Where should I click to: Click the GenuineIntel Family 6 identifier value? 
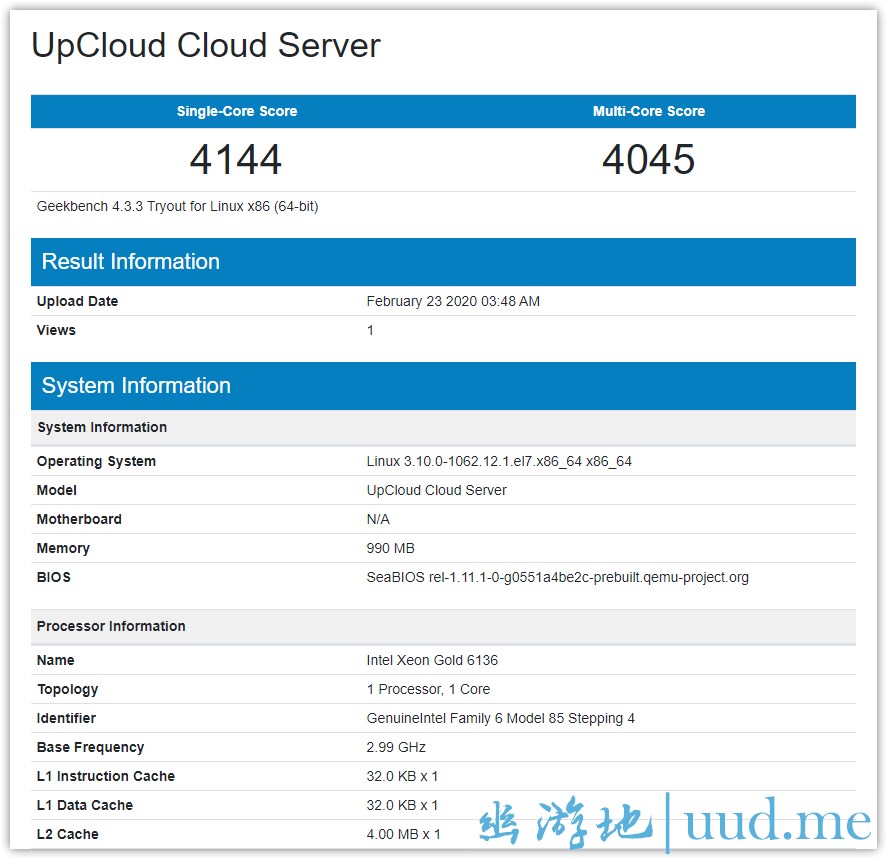click(500, 718)
